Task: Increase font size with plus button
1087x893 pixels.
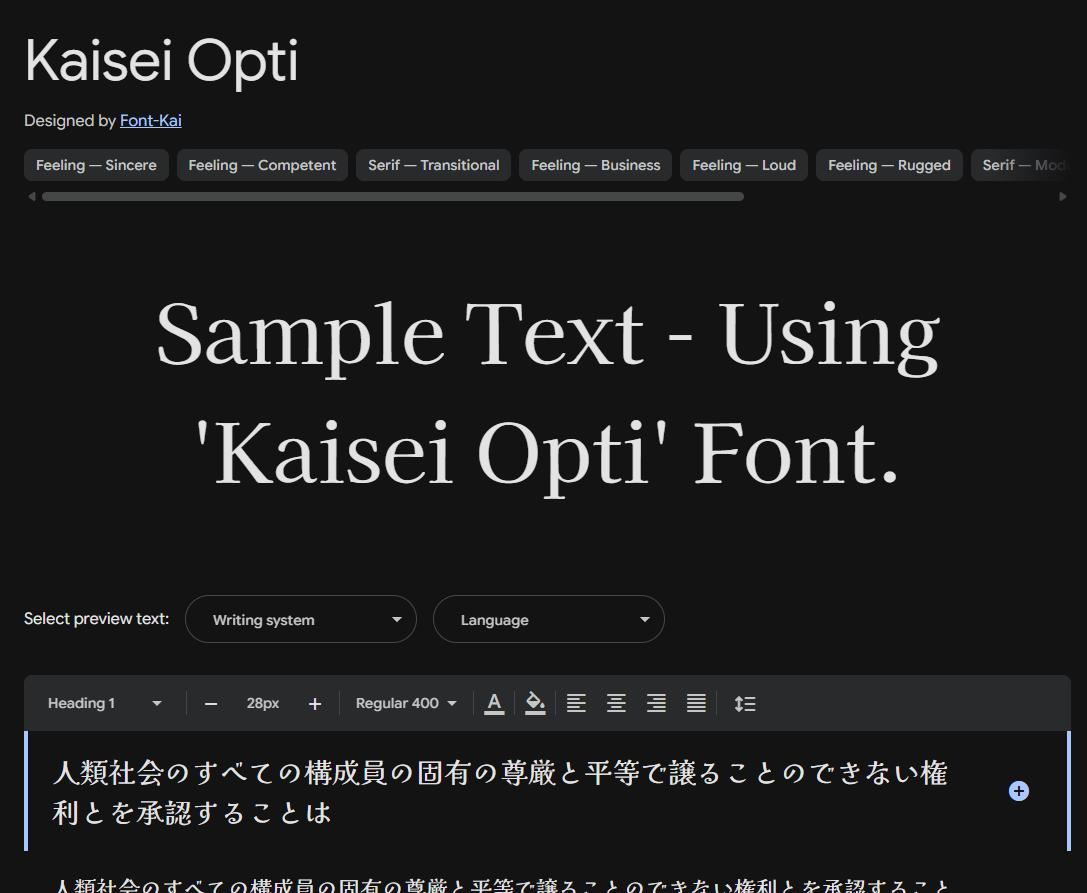Action: click(x=315, y=704)
